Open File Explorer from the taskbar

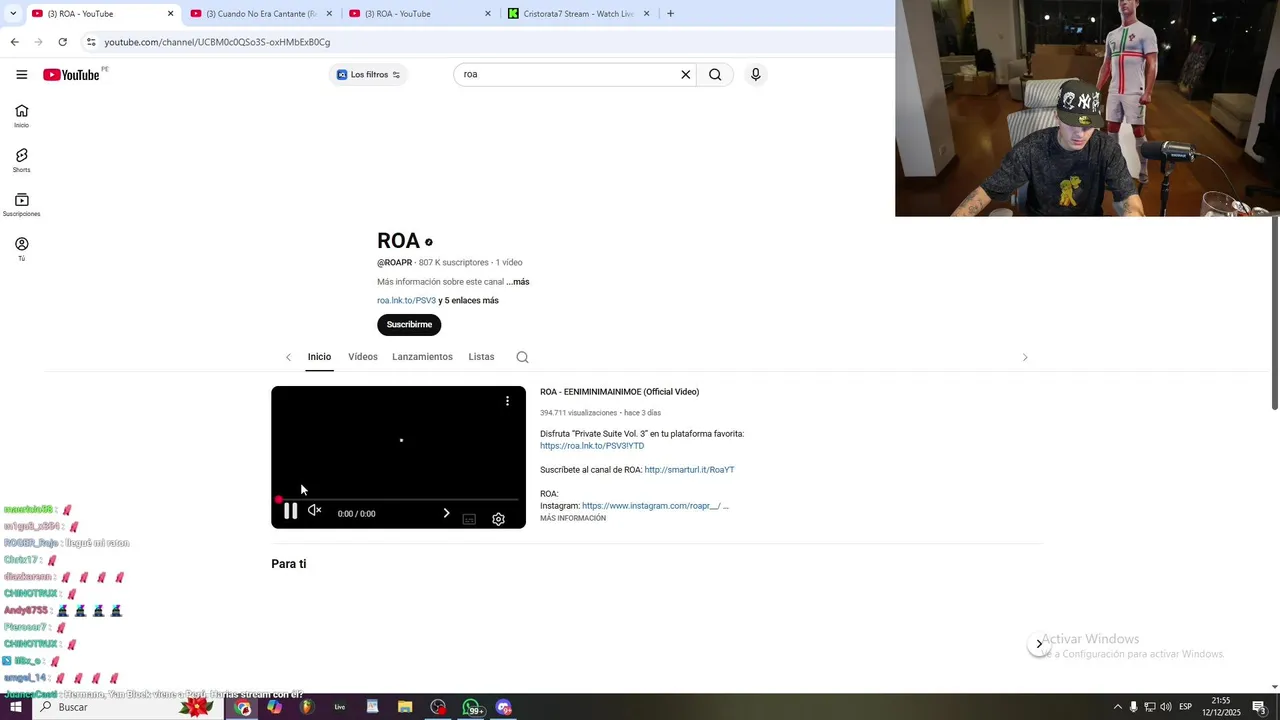point(405,707)
